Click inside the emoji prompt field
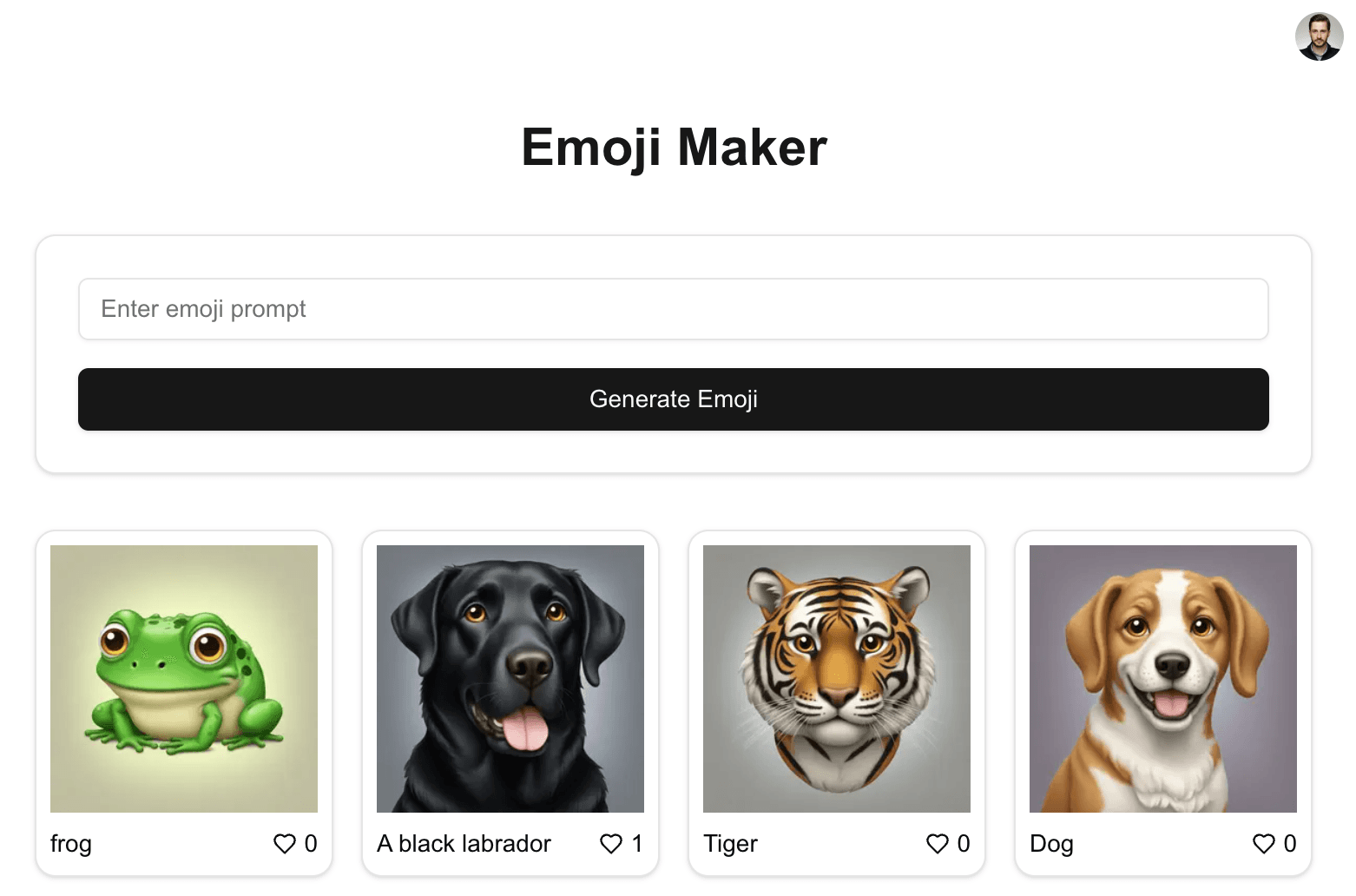 pos(673,309)
